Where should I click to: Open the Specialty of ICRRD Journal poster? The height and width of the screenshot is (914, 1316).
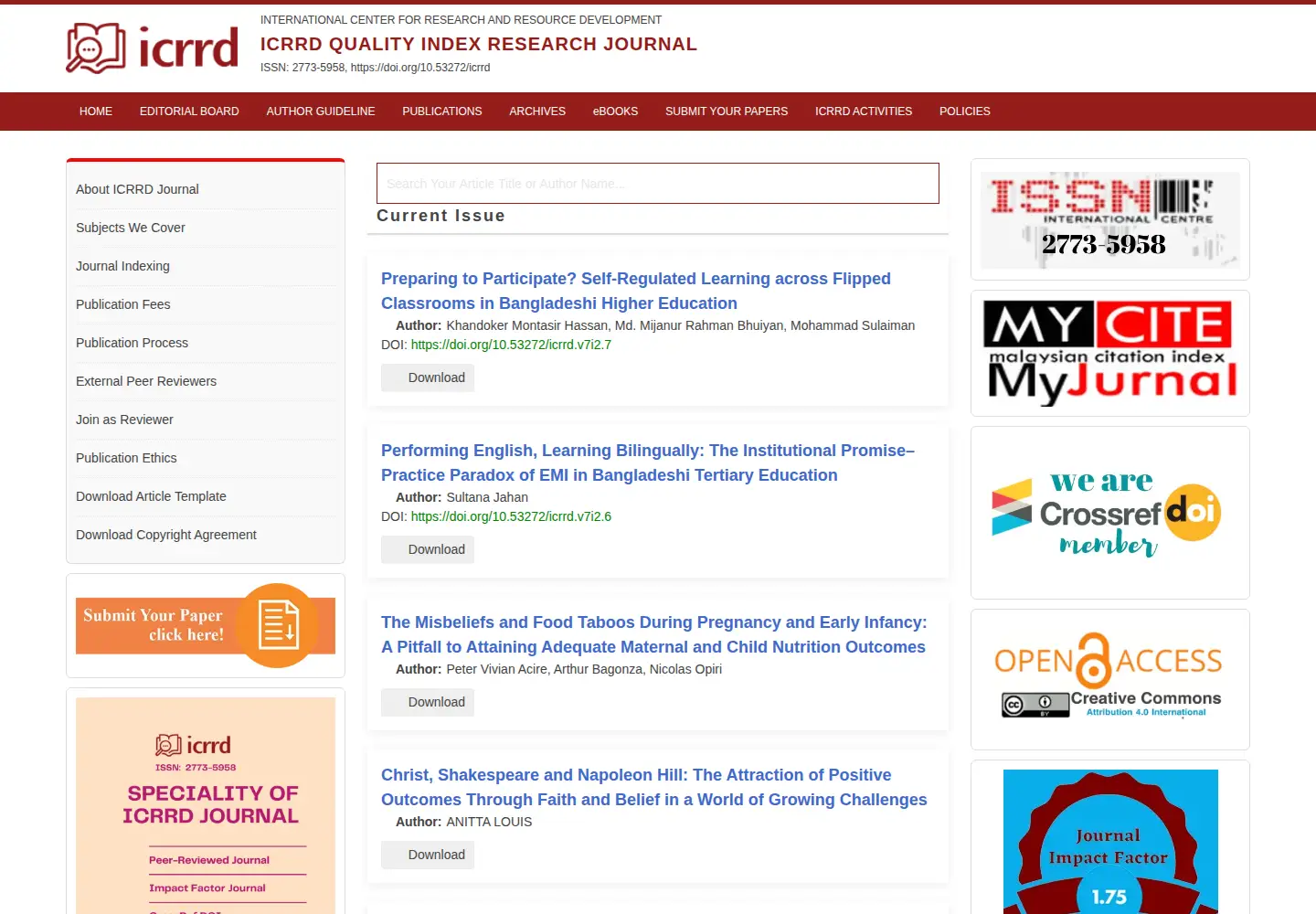pos(206,805)
